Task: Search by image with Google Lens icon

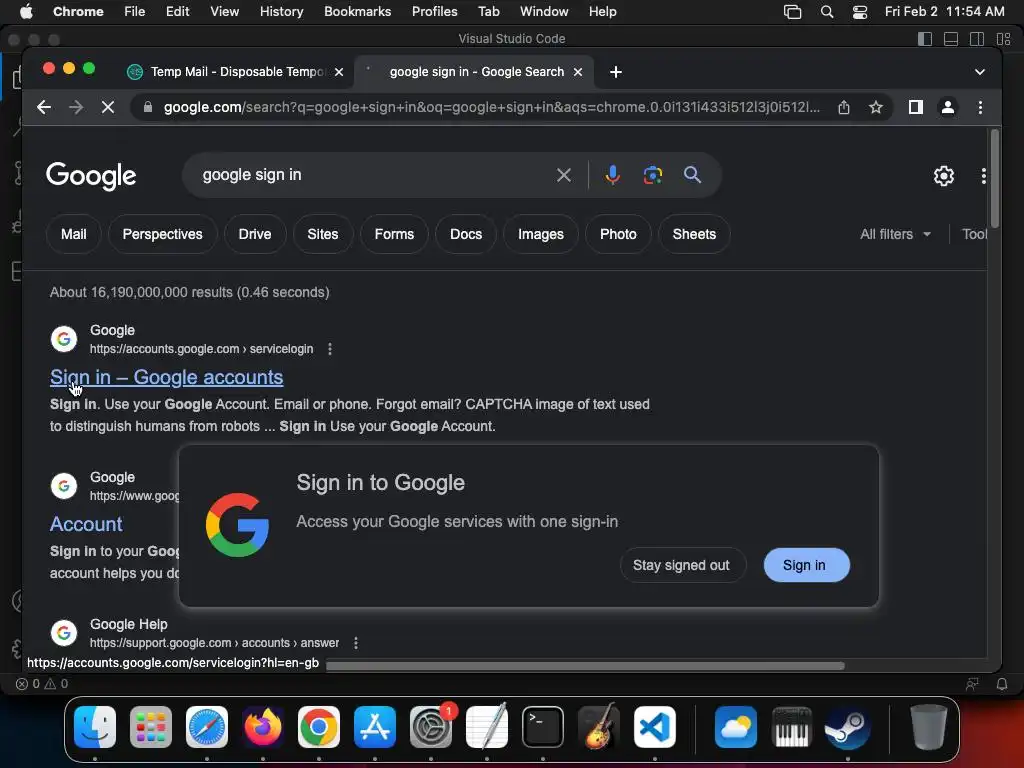Action: tap(652, 175)
